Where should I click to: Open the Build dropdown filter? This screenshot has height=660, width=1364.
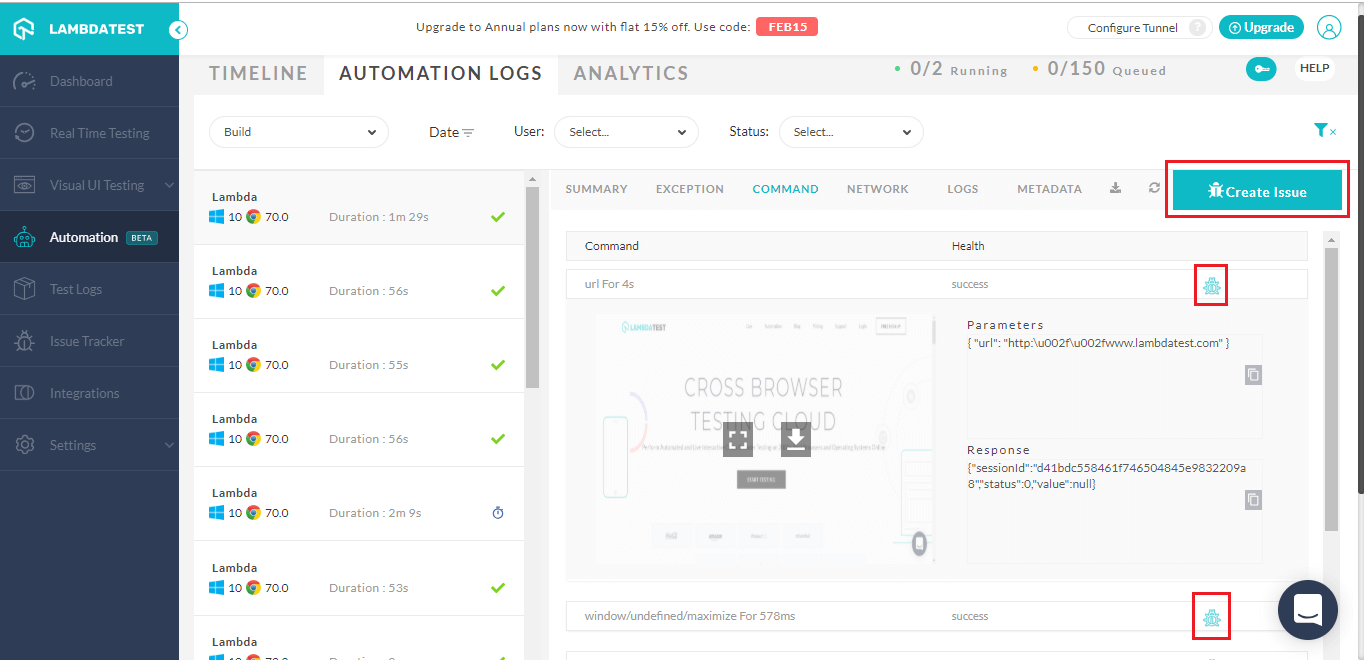pyautogui.click(x=298, y=131)
